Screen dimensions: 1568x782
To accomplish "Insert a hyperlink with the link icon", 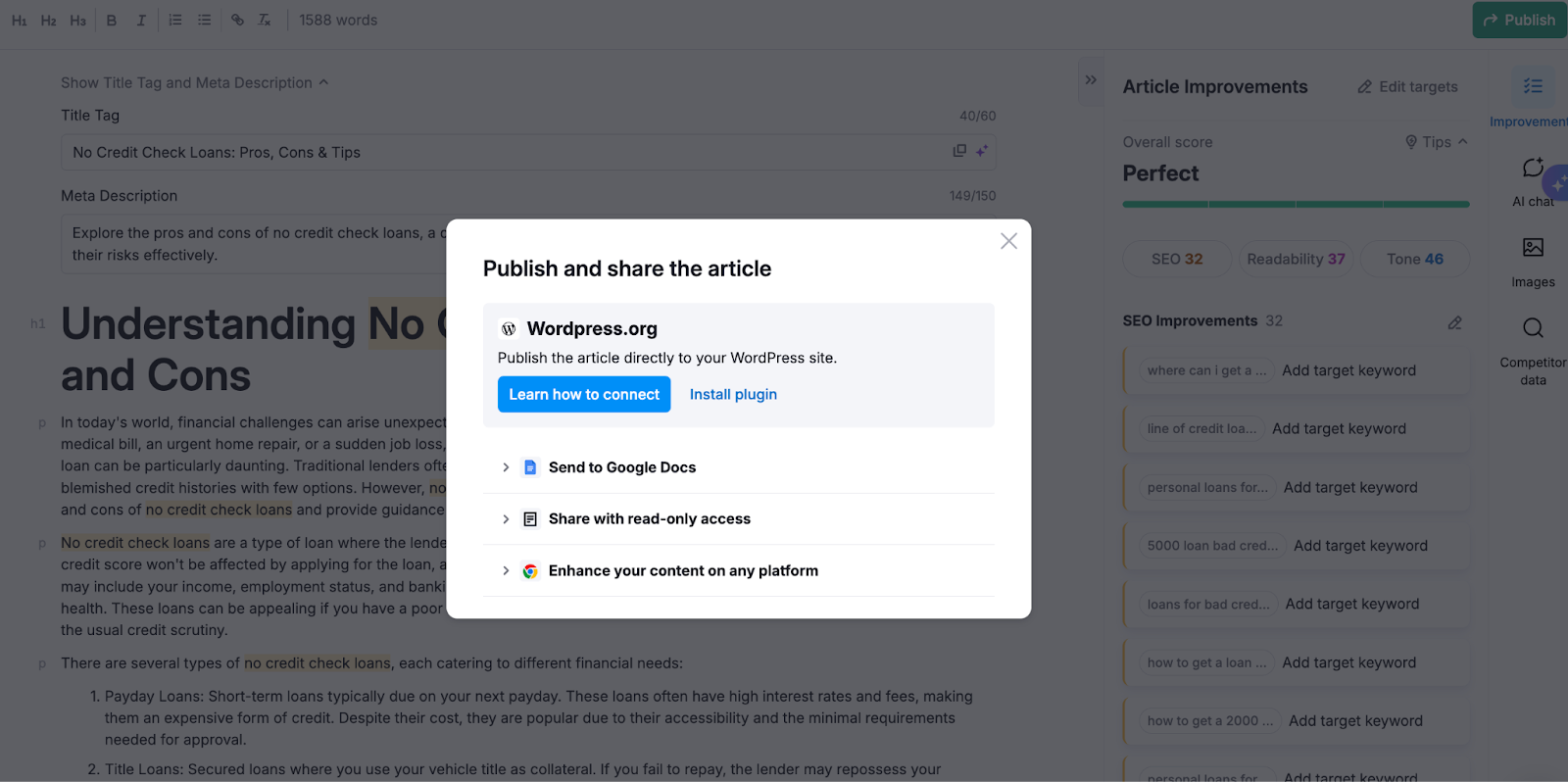I will click(x=237, y=21).
